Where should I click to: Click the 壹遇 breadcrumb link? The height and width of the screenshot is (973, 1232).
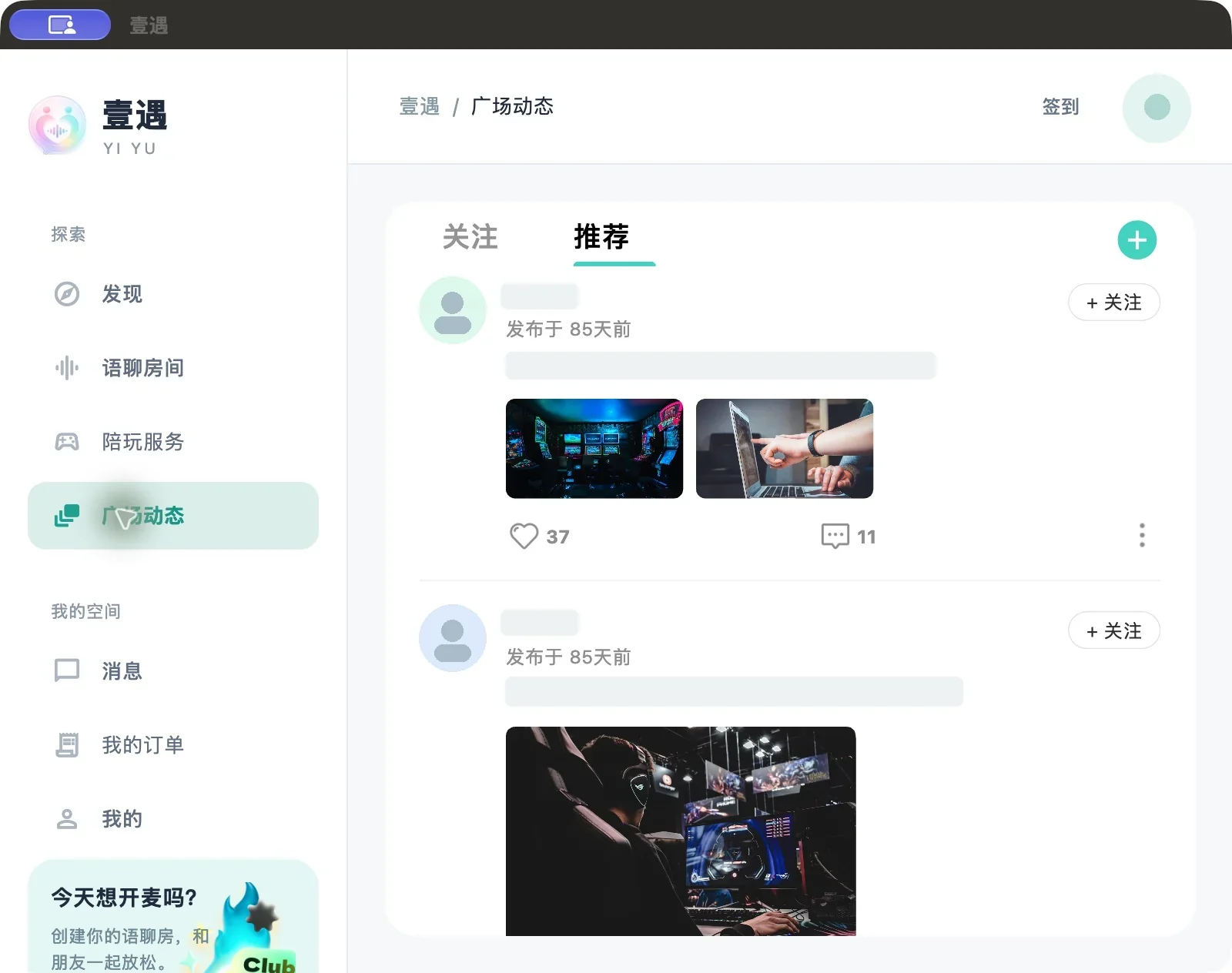[420, 106]
